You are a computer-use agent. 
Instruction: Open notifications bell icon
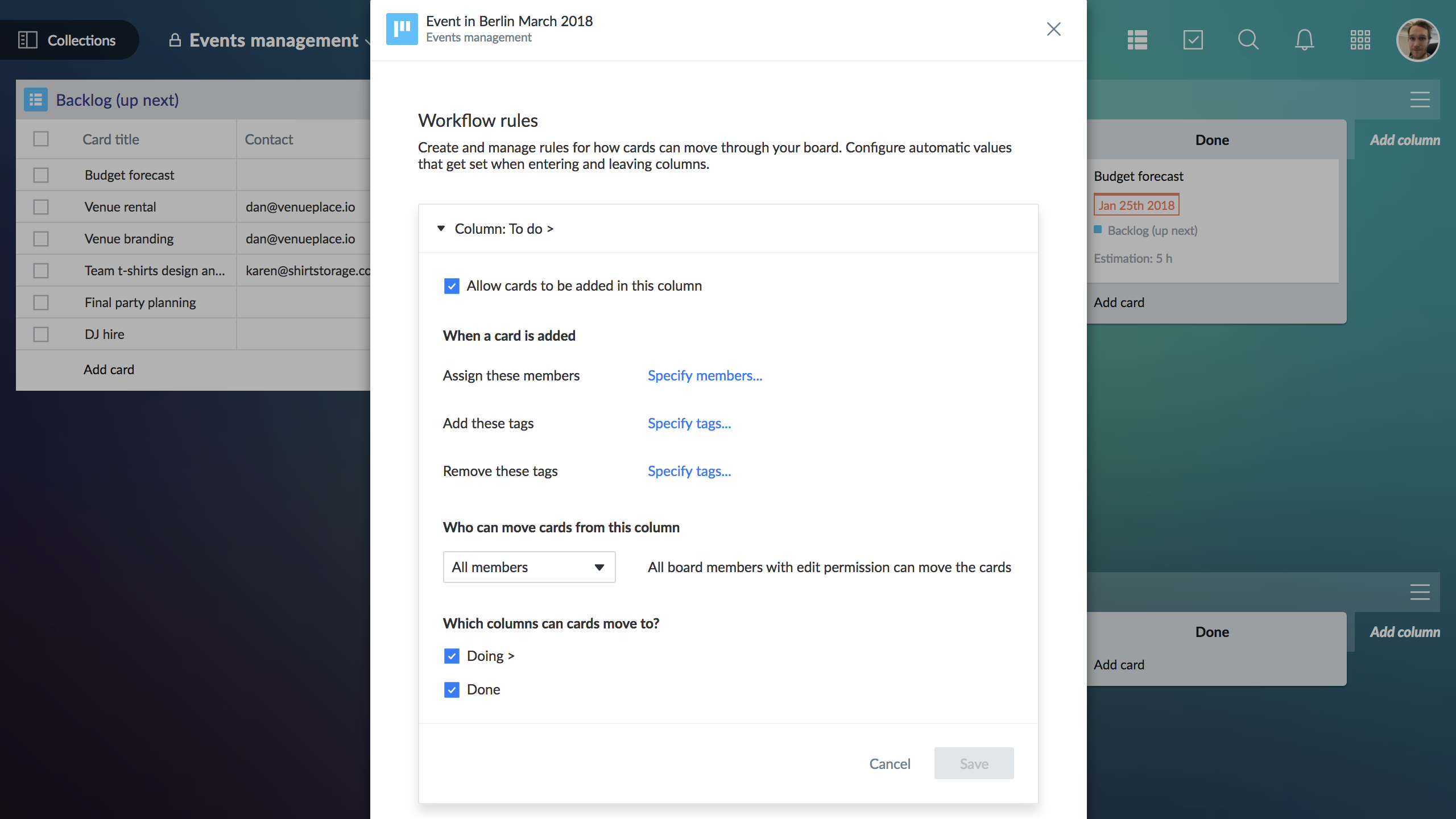click(1304, 40)
